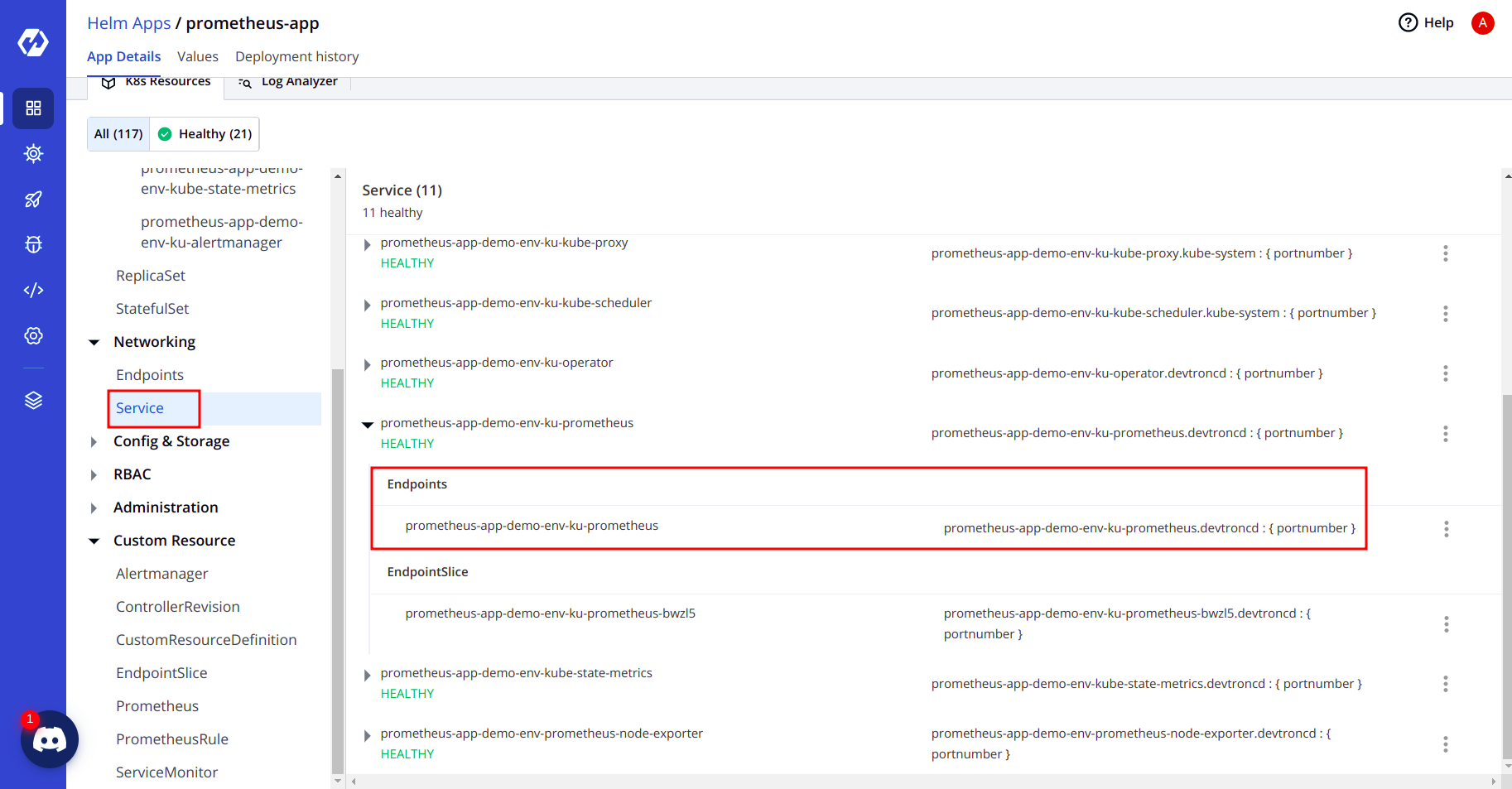Select StatefulSet in resource tree

pyautogui.click(x=152, y=309)
